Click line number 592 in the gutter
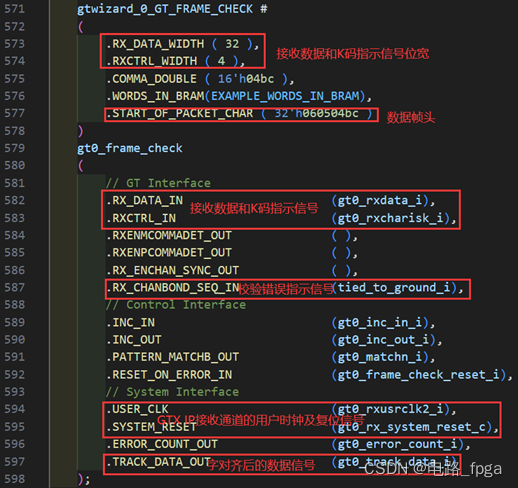The height and width of the screenshot is (488, 518). [x=14, y=375]
